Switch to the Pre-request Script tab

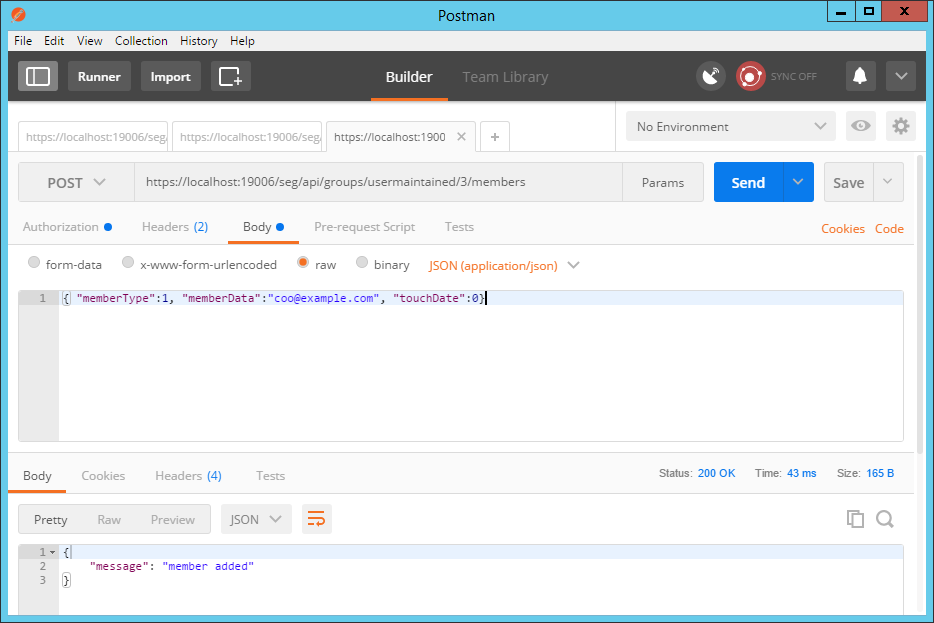364,227
